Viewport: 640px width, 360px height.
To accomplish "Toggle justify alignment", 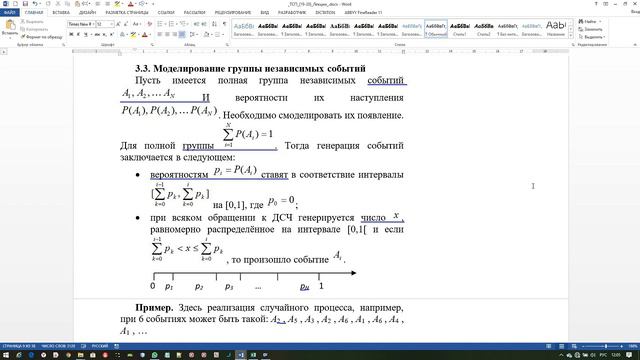I will point(182,35).
